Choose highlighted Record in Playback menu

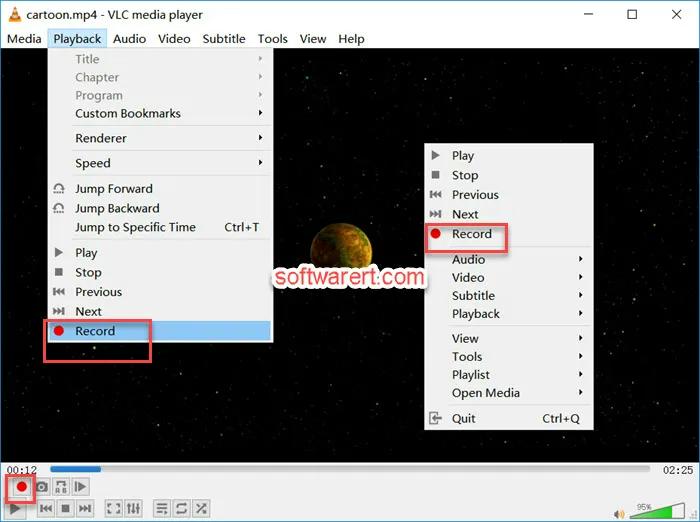(160, 331)
